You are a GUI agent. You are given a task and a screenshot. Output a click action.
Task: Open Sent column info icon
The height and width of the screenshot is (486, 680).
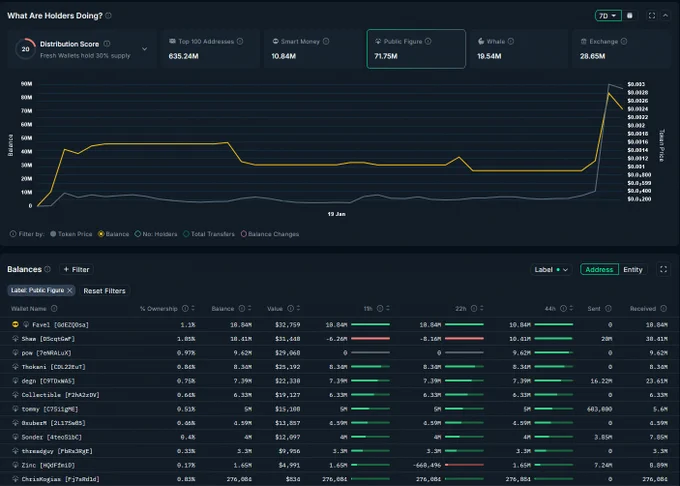pos(608,308)
